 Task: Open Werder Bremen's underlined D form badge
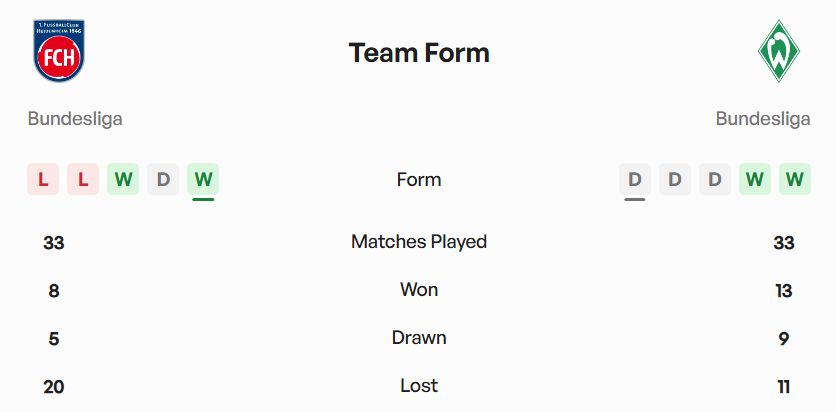pyautogui.click(x=635, y=180)
